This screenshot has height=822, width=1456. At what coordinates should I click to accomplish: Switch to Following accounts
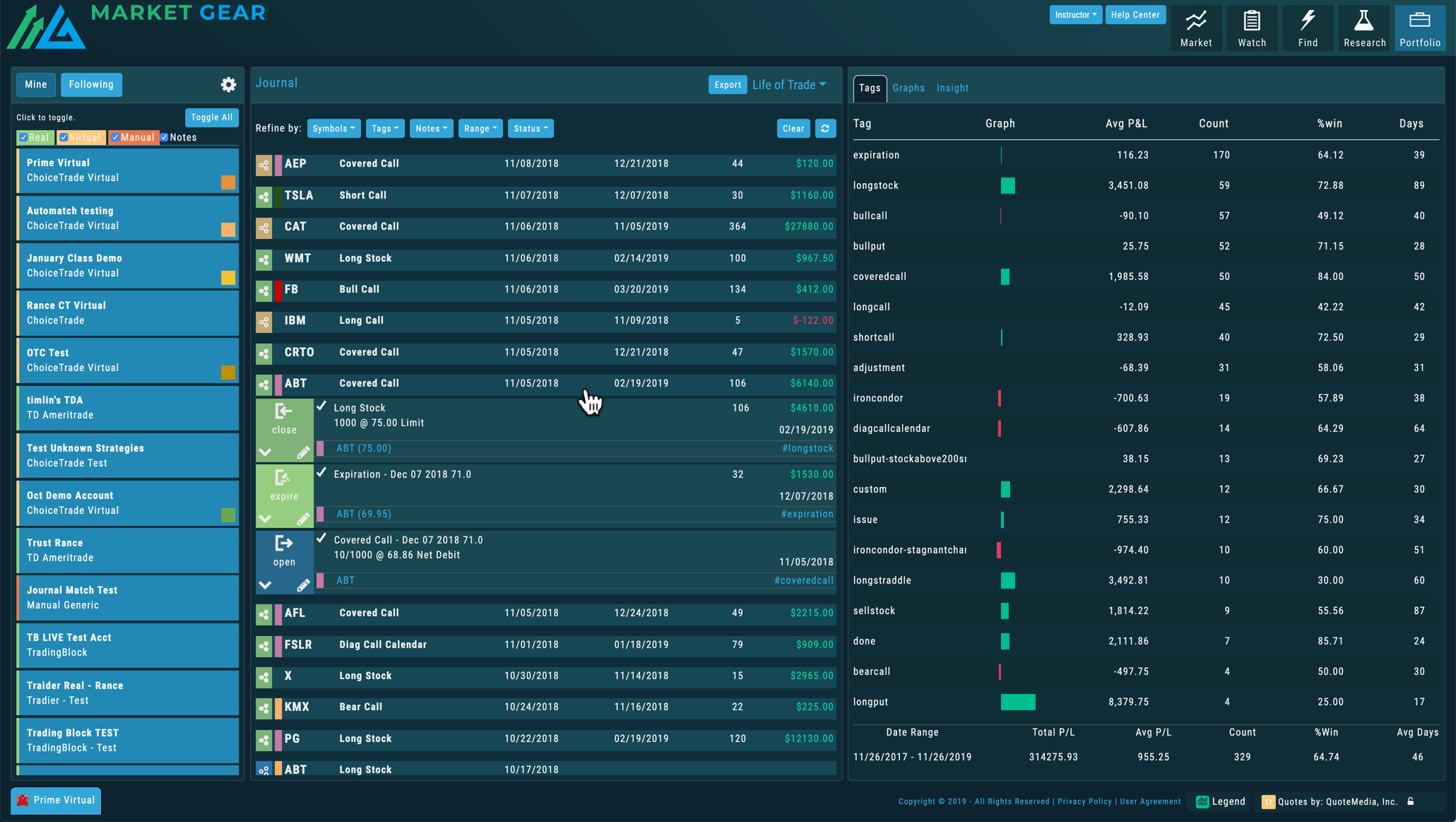(91, 85)
